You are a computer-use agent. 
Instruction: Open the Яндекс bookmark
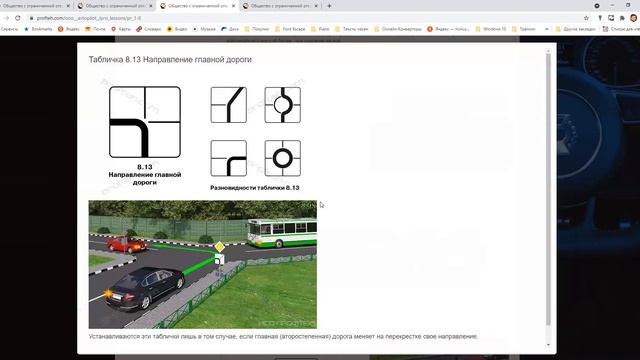pyautogui.click(x=69, y=29)
